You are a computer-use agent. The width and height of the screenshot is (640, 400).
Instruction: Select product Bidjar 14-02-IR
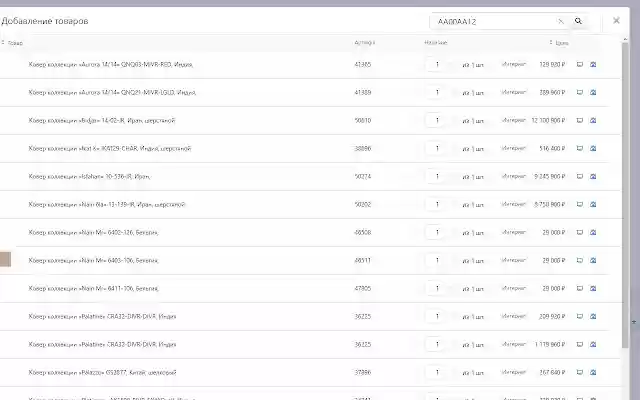[x=102, y=120]
